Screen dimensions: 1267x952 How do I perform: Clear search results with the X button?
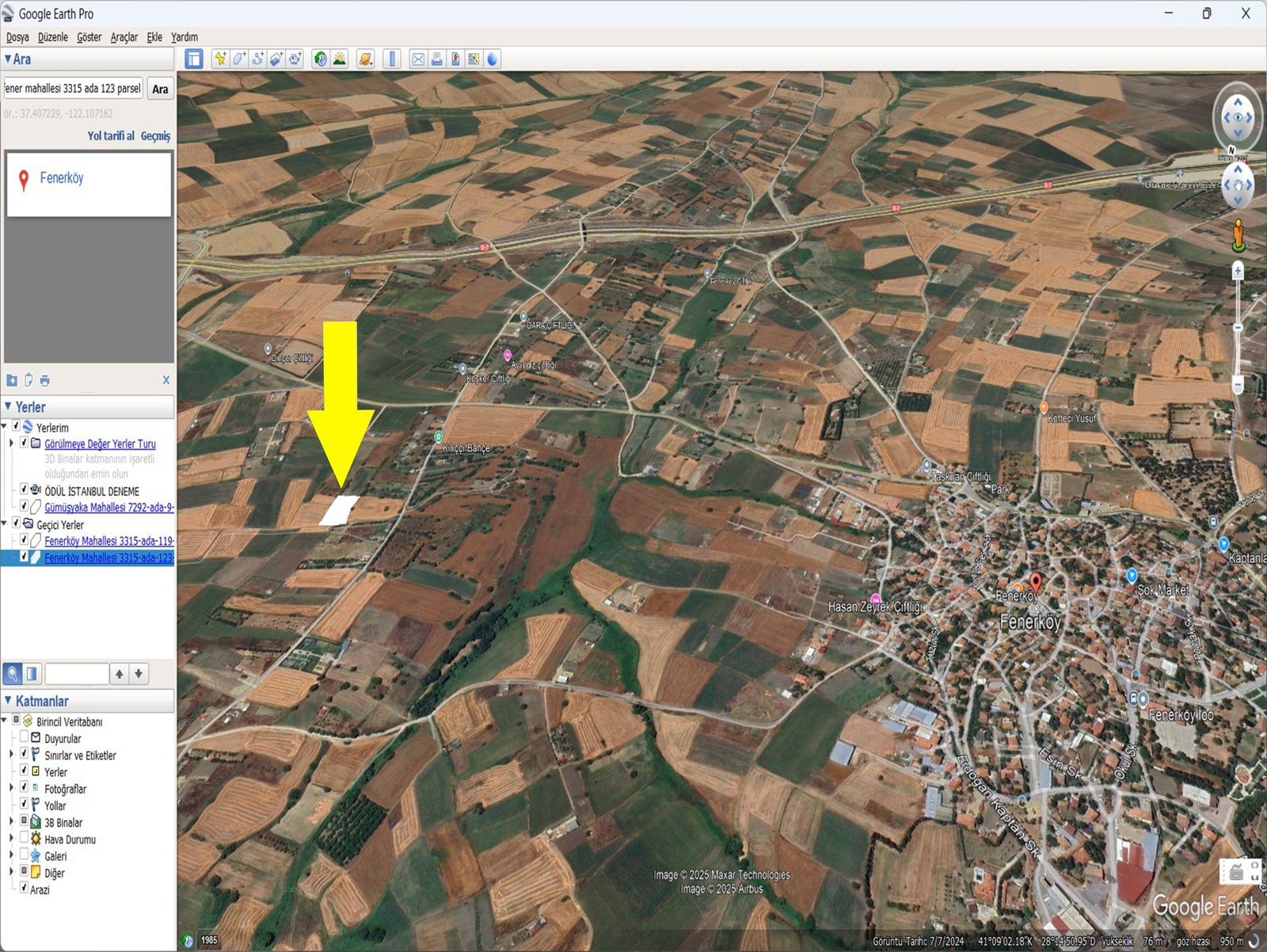166,380
